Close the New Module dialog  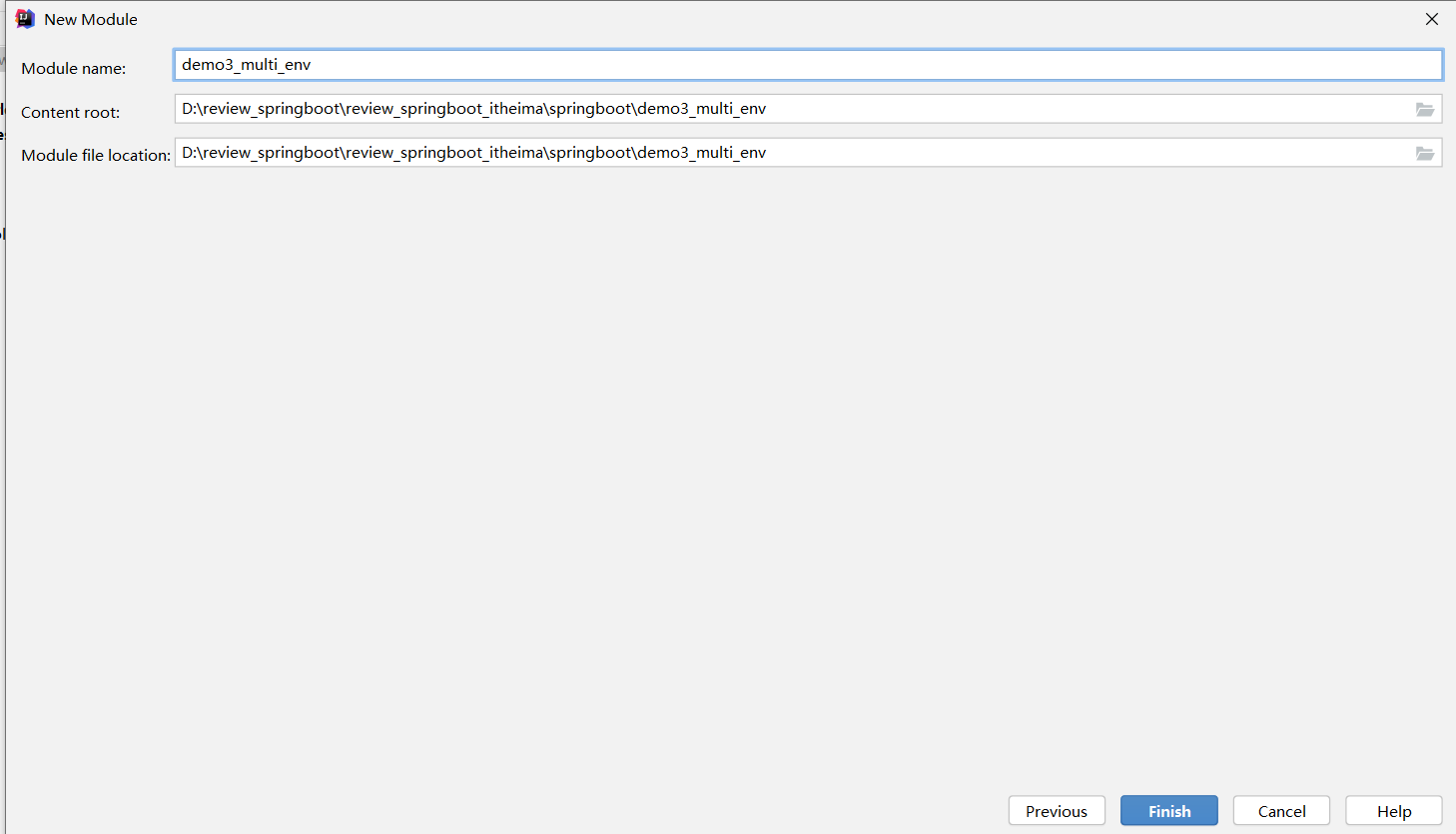[1431, 19]
